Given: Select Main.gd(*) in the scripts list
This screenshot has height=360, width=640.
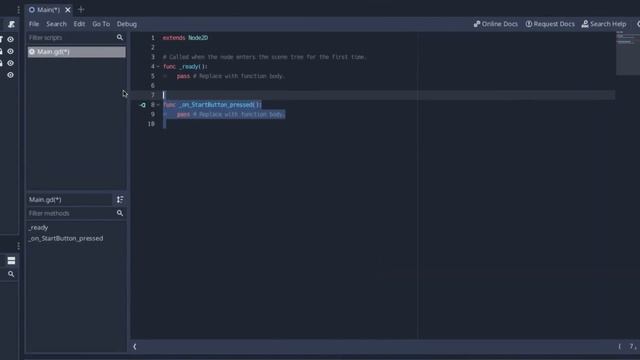Looking at the screenshot, I should [x=76, y=52].
